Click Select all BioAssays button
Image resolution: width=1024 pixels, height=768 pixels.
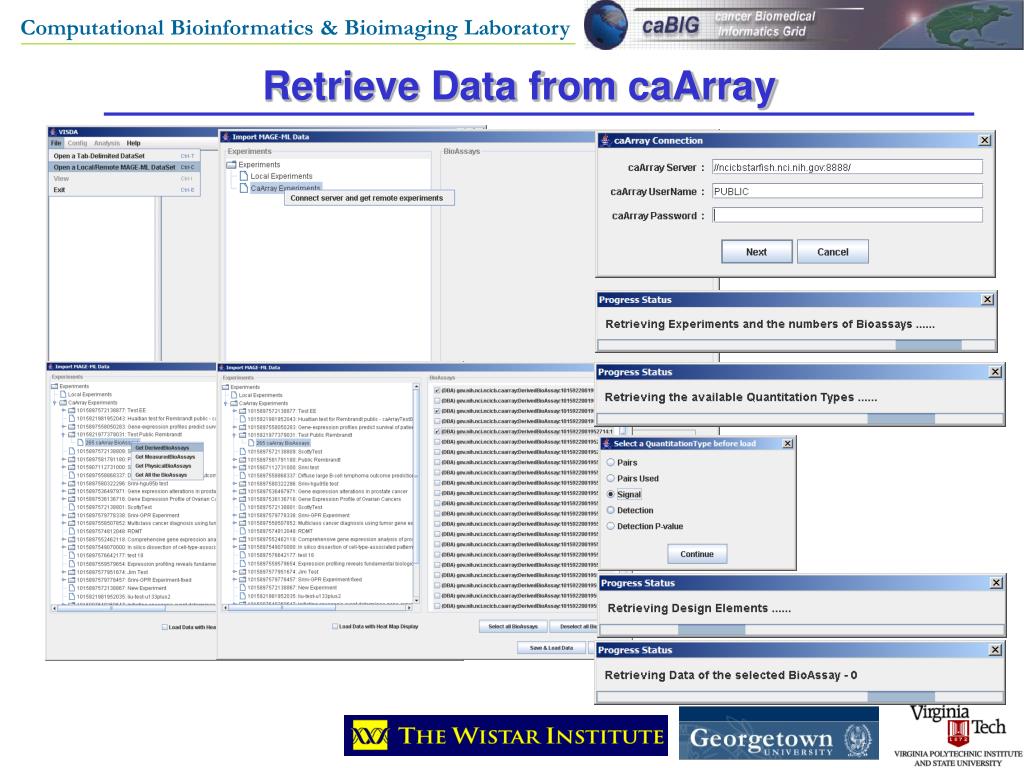click(x=513, y=626)
